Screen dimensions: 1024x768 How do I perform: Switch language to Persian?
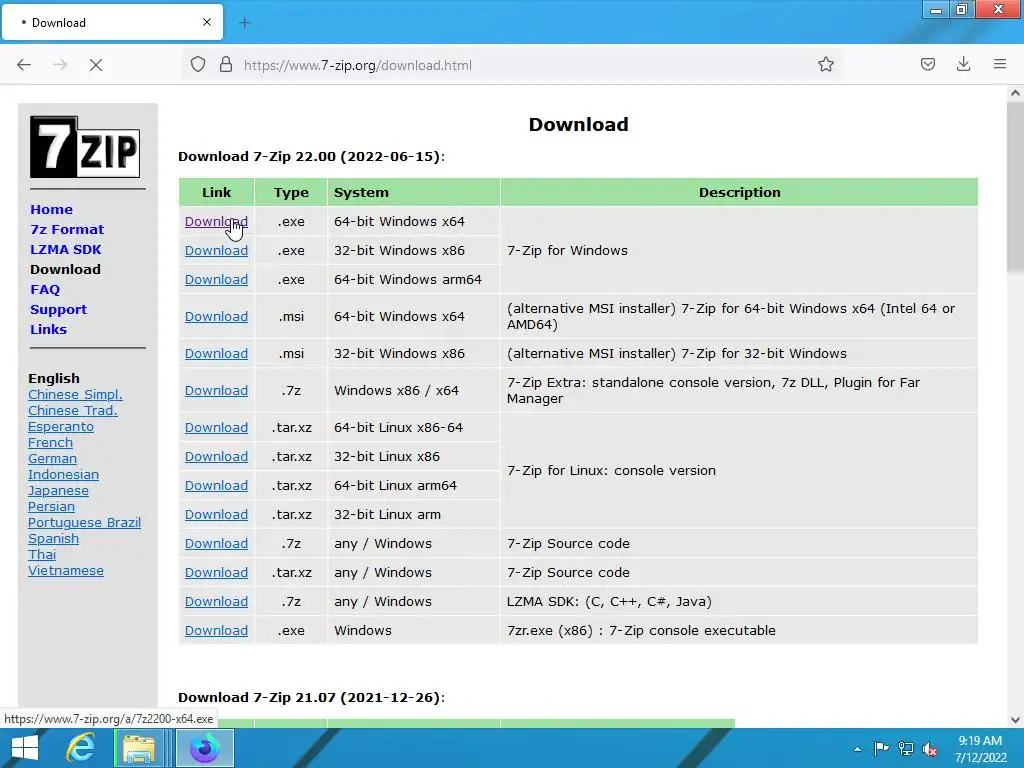[52, 507]
